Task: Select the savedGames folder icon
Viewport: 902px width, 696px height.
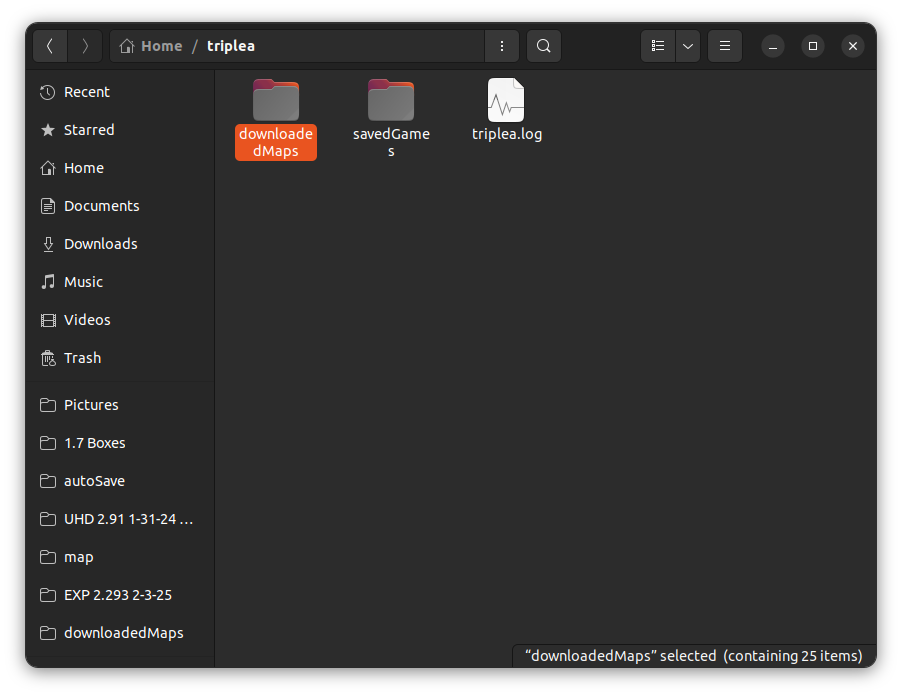Action: (391, 100)
